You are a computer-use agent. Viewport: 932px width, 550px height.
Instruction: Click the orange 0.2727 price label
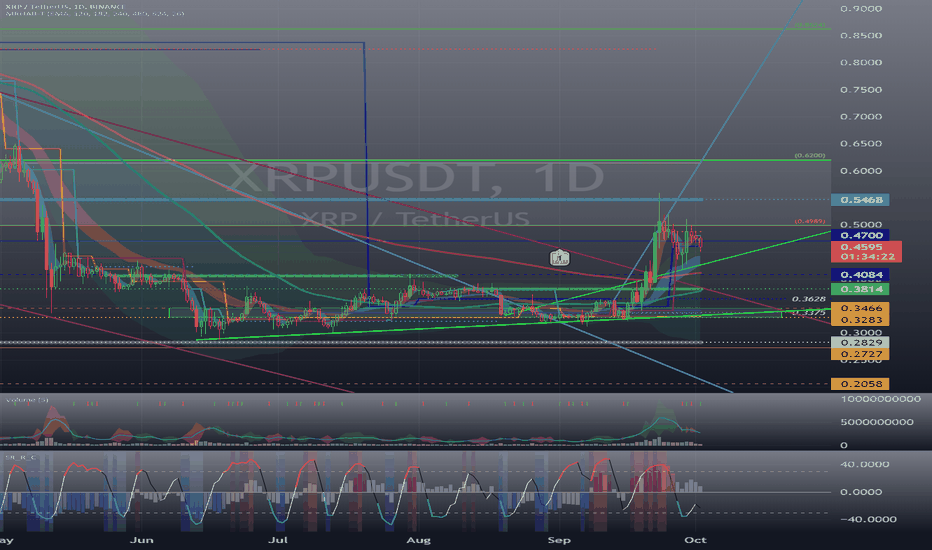pos(860,354)
